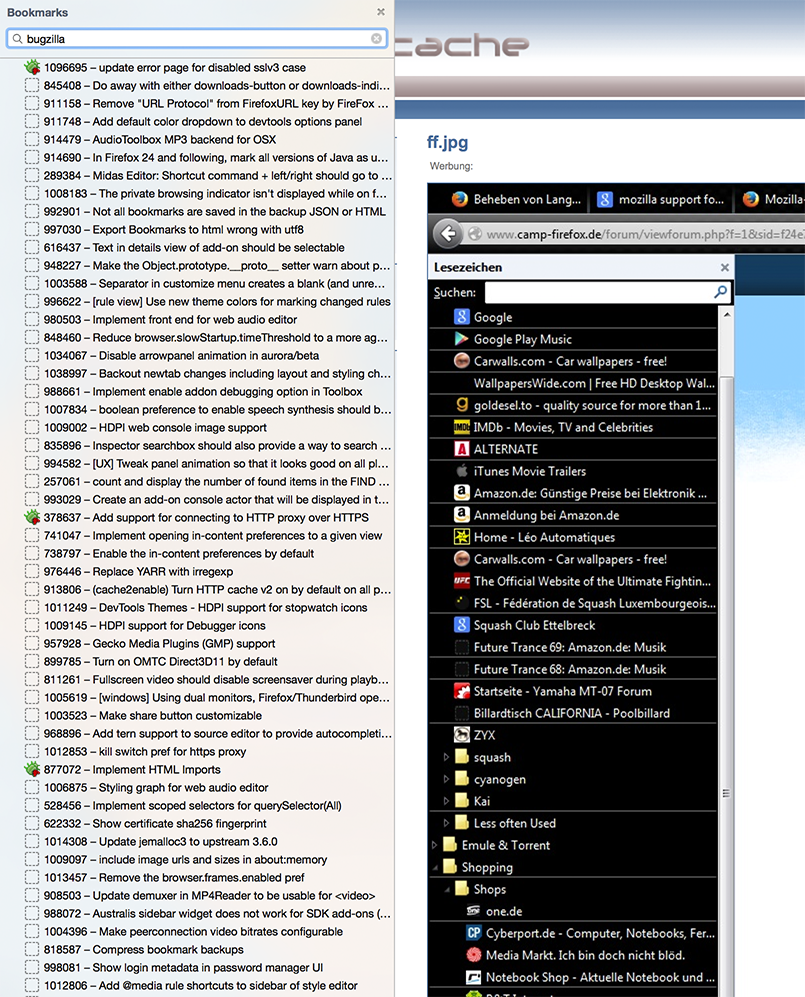Expand the Less often Used folder
805x997 pixels.
(446, 823)
